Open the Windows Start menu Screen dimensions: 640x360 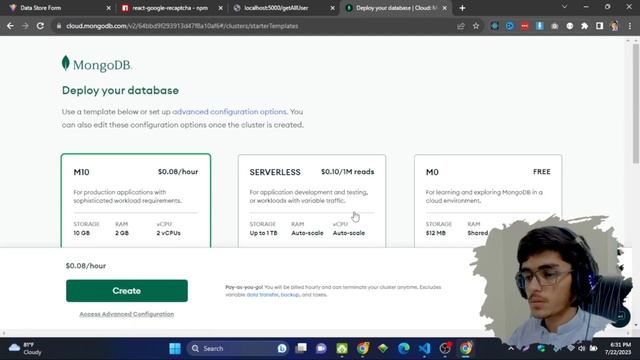point(175,349)
